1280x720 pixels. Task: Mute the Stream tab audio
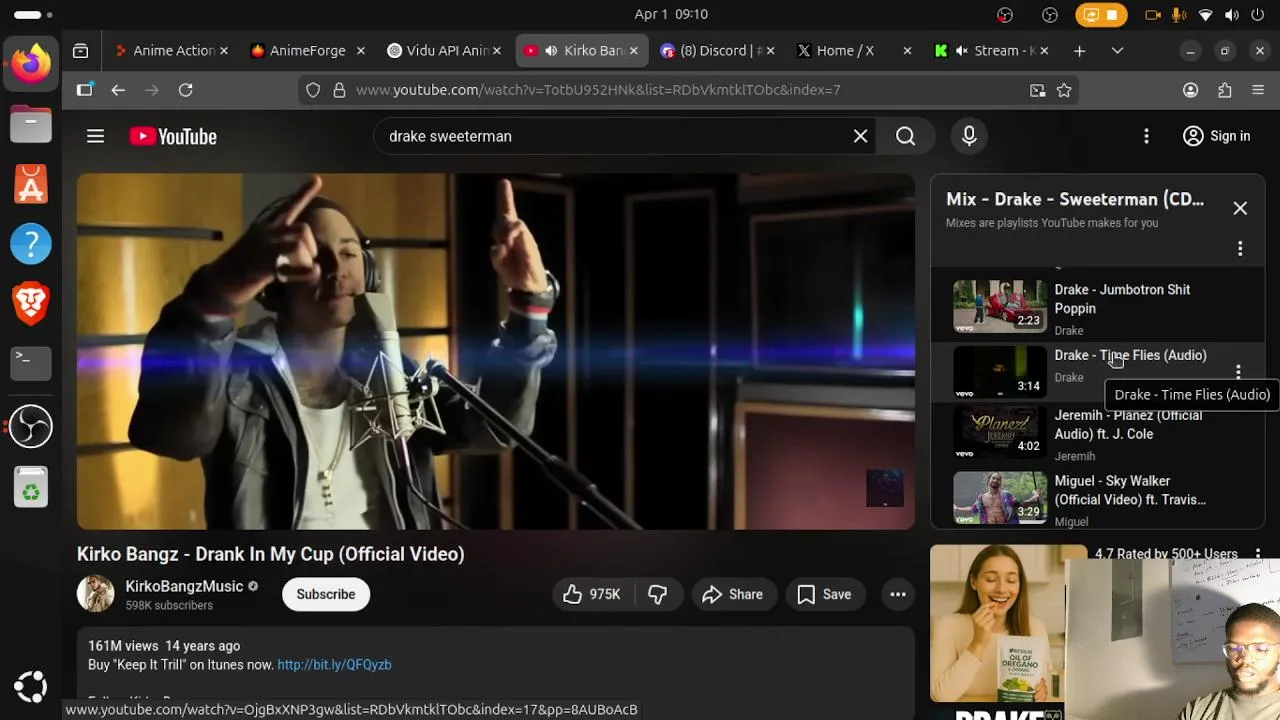pyautogui.click(x=961, y=50)
